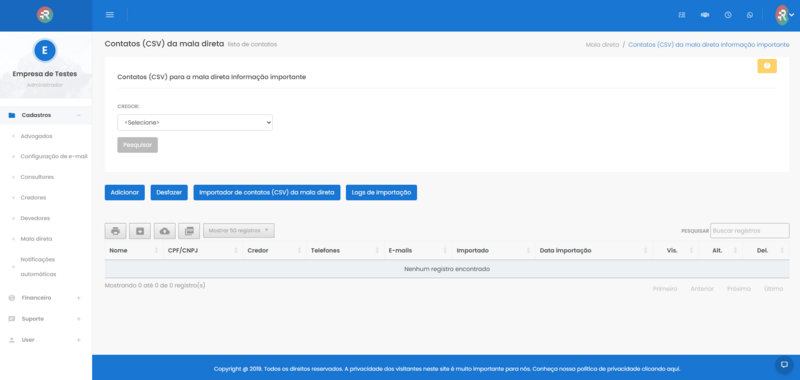Open Mala direta sidebar item
This screenshot has width=800, height=380.
point(36,239)
